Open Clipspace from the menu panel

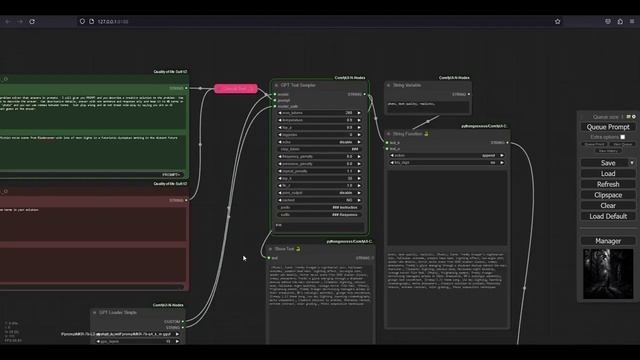coord(608,195)
